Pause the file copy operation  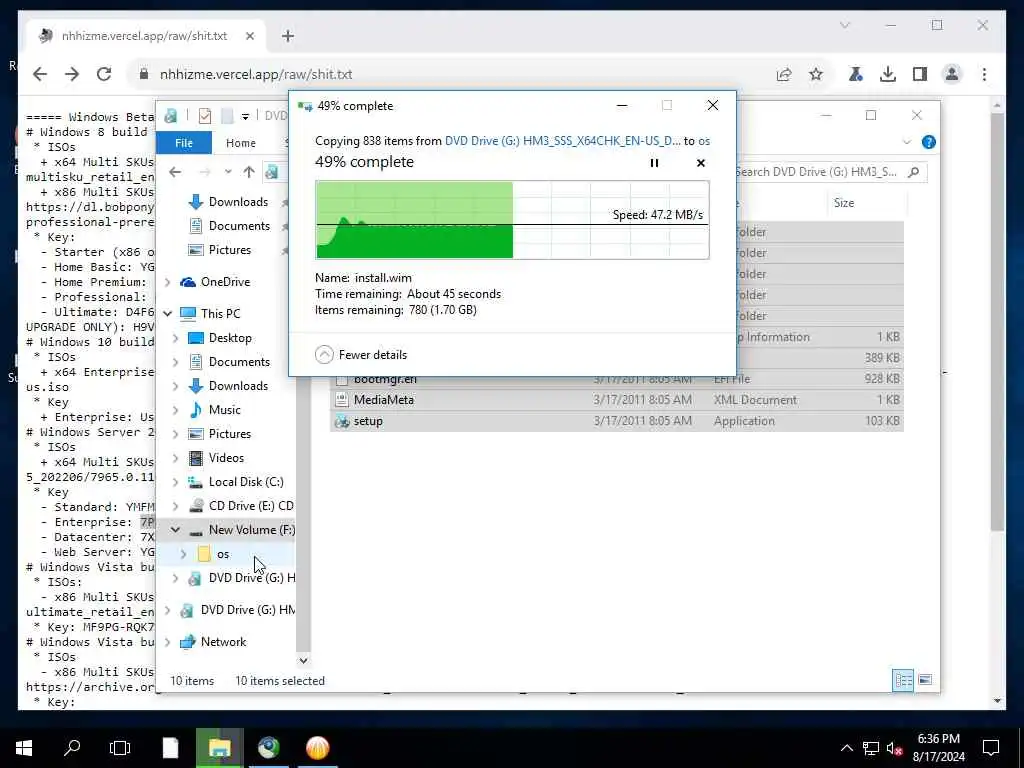pos(654,163)
